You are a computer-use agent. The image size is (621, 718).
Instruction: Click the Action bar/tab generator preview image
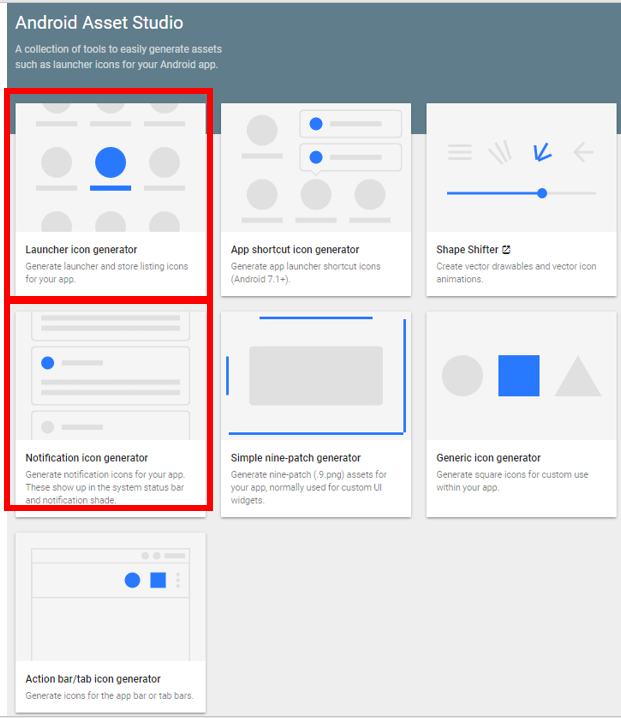click(x=110, y=597)
